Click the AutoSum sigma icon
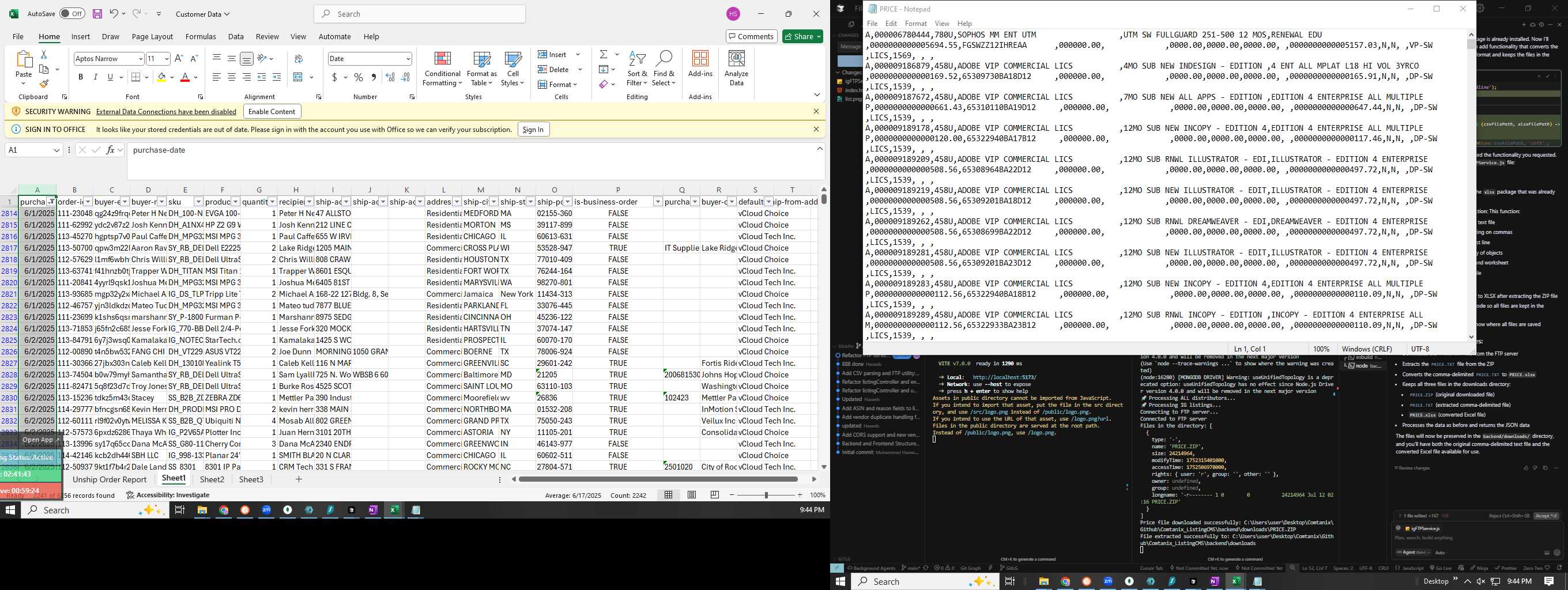 [603, 55]
